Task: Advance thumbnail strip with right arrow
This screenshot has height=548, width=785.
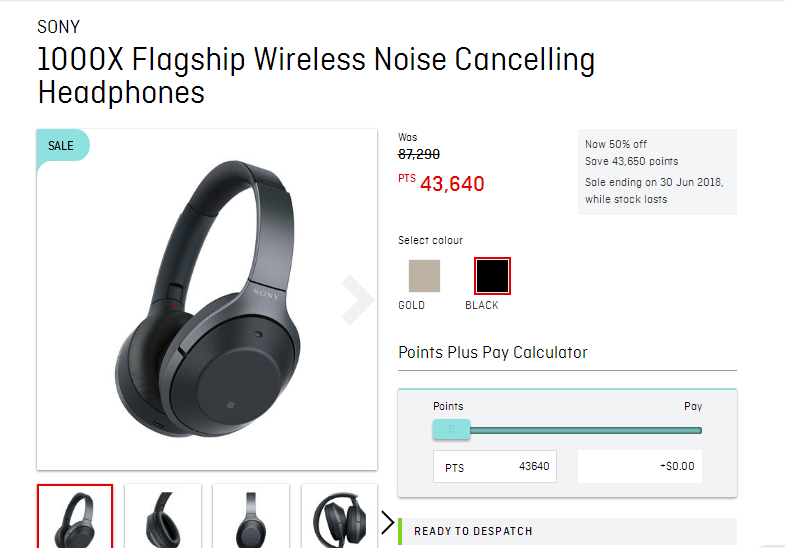Action: pos(387,522)
